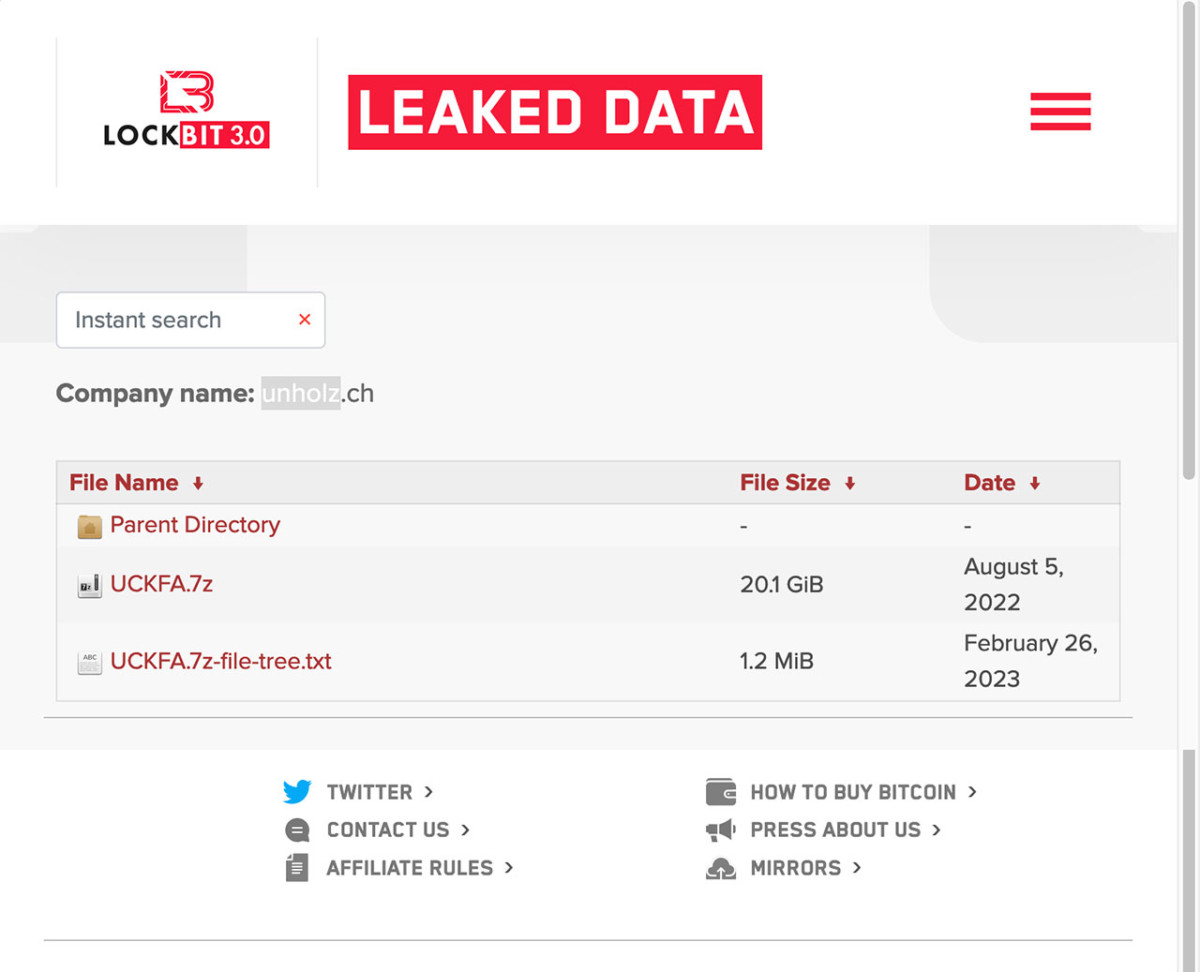Navigate to Parent Directory
This screenshot has height=972, width=1200.
point(196,525)
